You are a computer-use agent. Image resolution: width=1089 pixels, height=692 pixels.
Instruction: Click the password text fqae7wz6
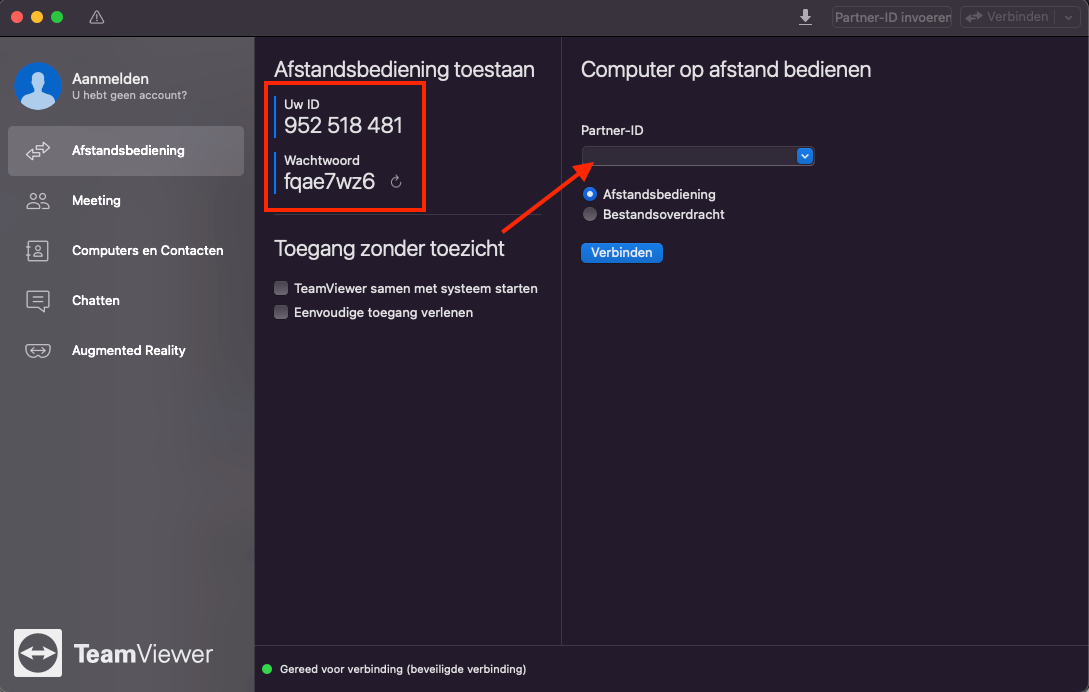click(329, 182)
